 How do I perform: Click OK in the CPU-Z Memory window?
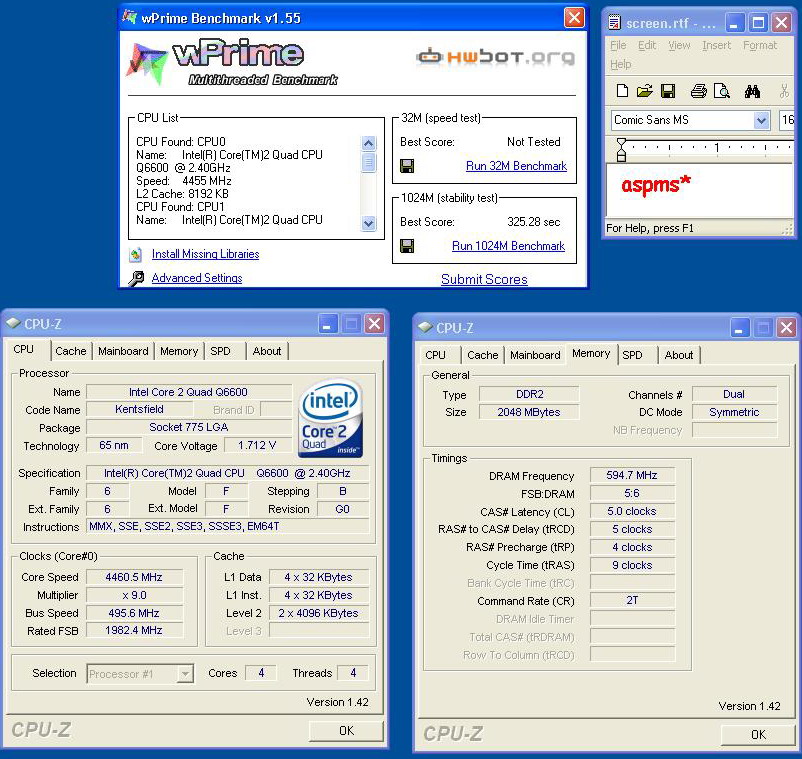coord(758,734)
